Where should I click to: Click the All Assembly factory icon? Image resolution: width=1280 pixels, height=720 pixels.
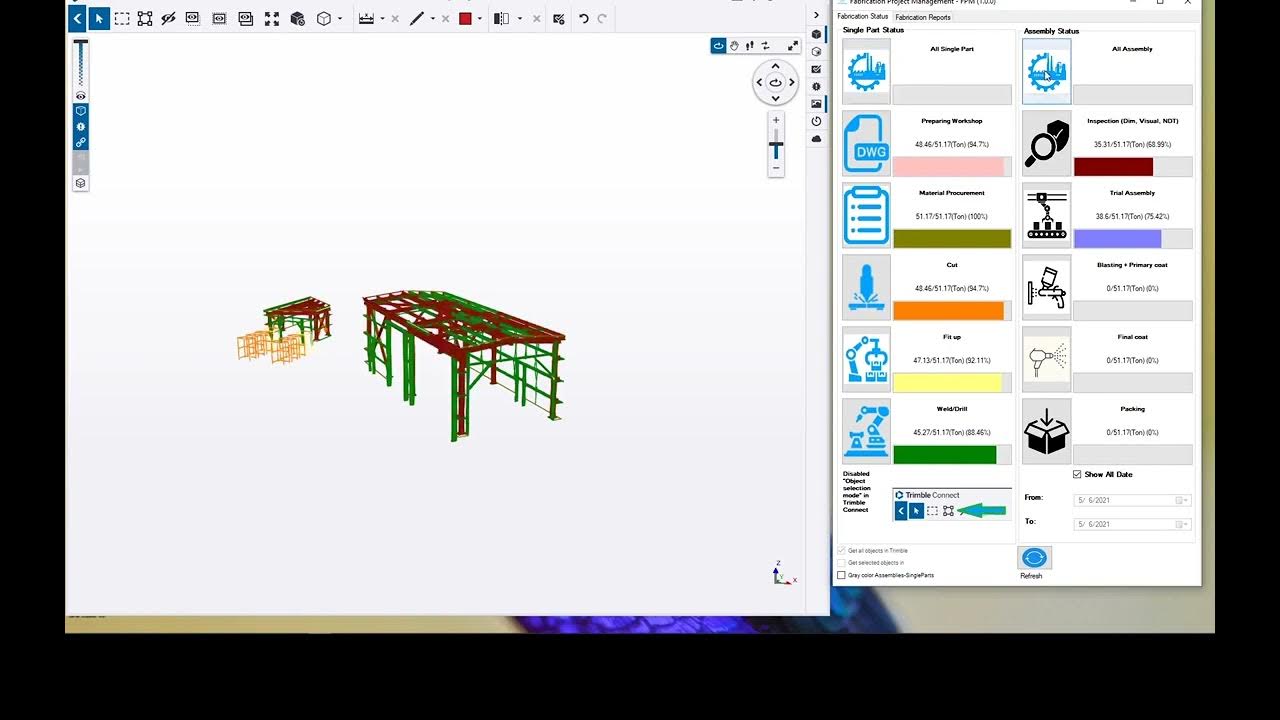click(x=1047, y=71)
